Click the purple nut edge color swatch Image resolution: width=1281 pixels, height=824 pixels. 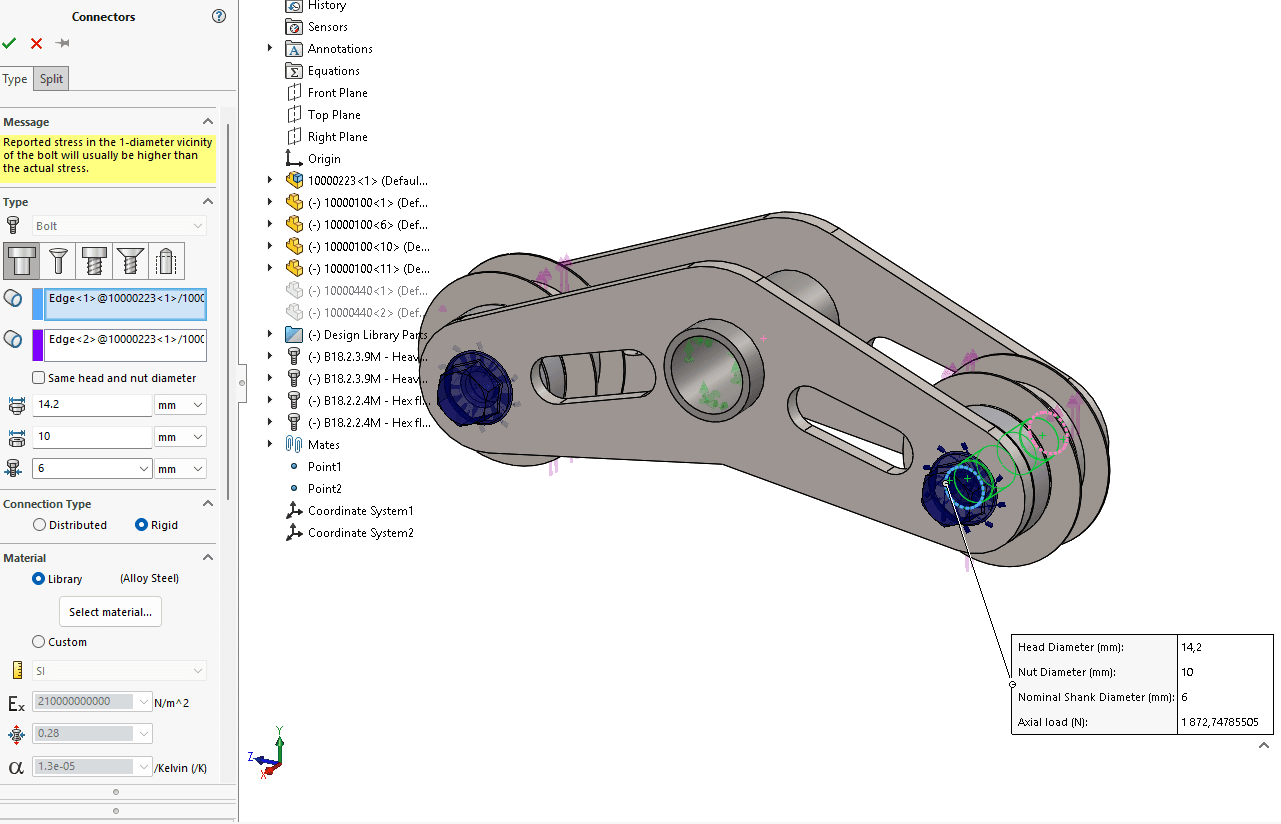(x=38, y=345)
